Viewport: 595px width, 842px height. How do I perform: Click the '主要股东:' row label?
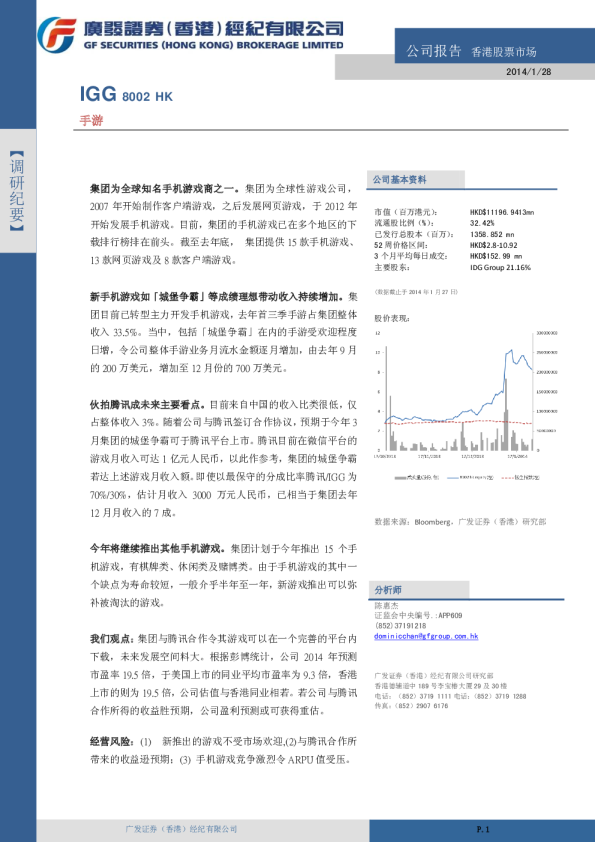click(x=392, y=267)
